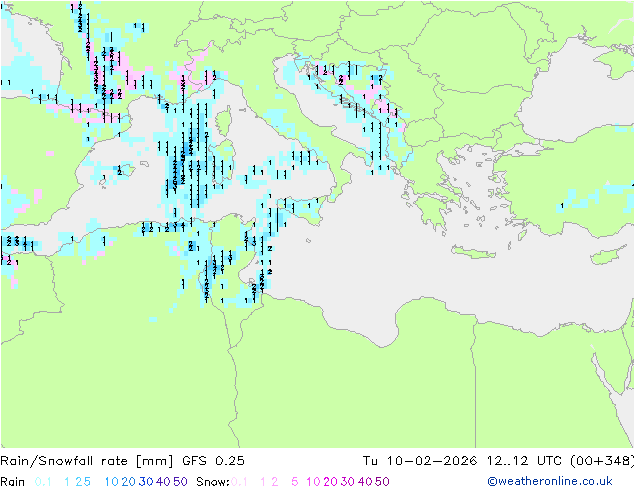Pick the Rain legend 20 value
Viewport: 634px width, 490px height.
(128, 482)
